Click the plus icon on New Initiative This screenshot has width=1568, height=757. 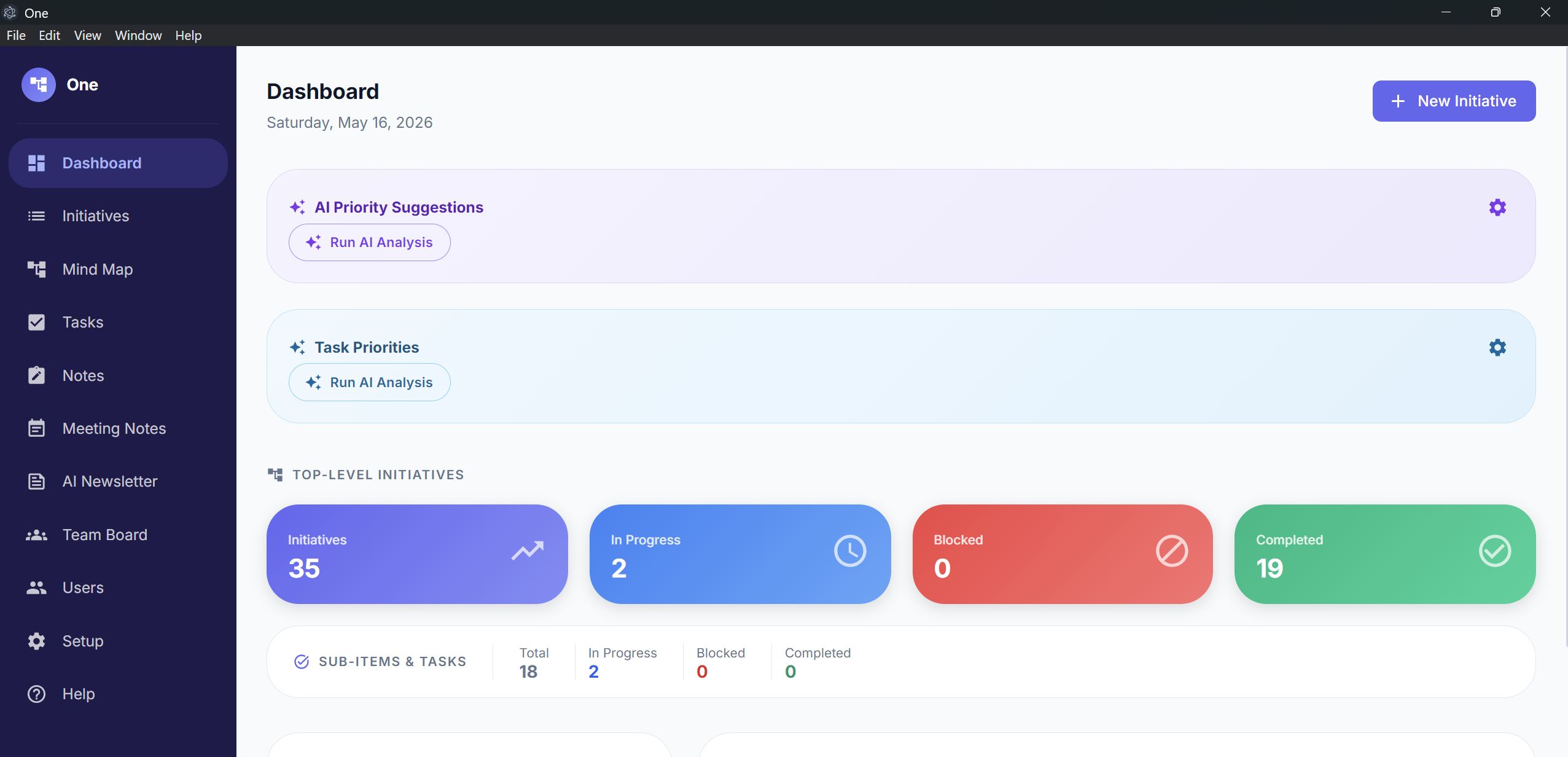coord(1398,101)
